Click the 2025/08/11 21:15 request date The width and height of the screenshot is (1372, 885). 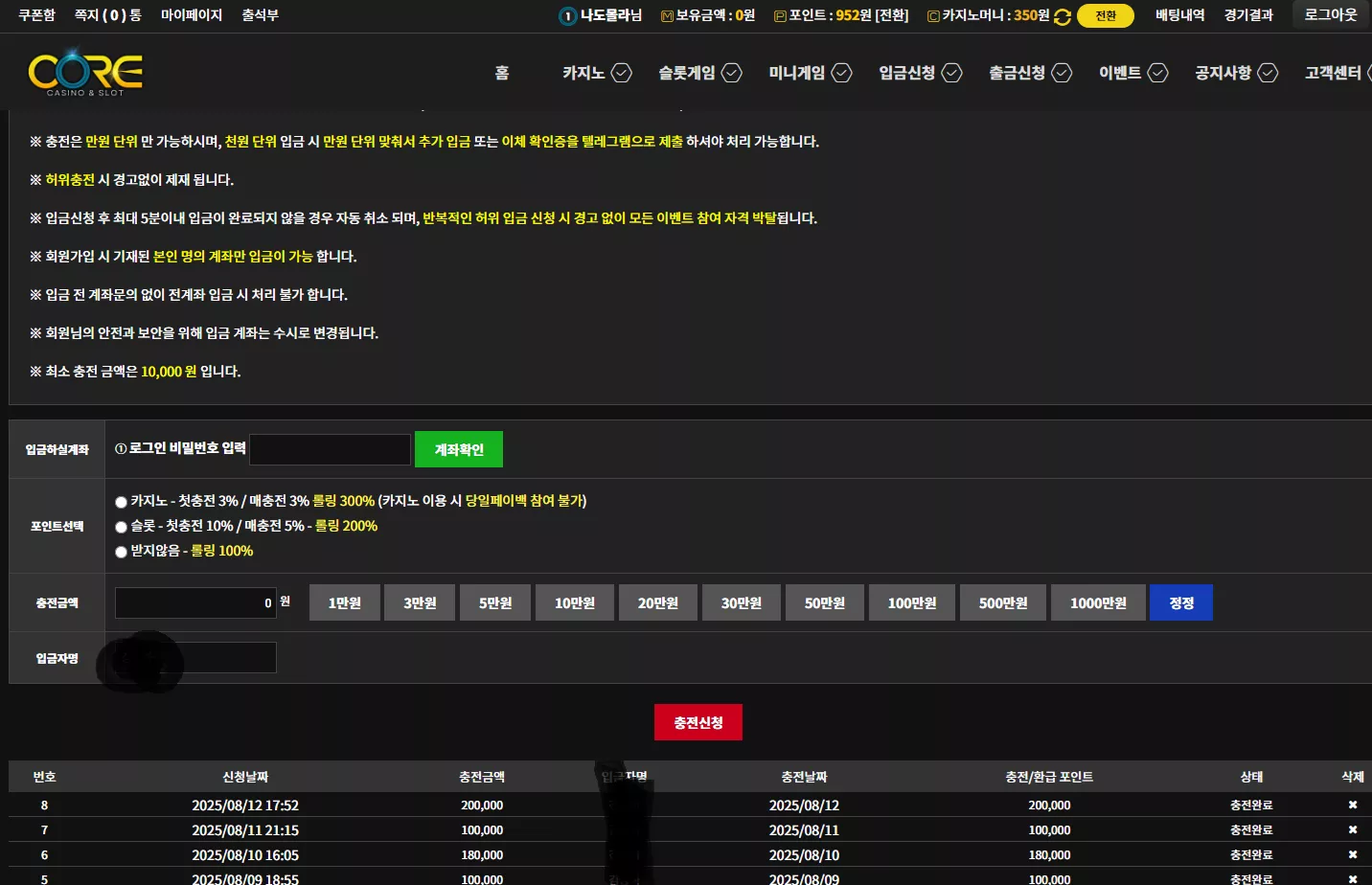pyautogui.click(x=245, y=830)
